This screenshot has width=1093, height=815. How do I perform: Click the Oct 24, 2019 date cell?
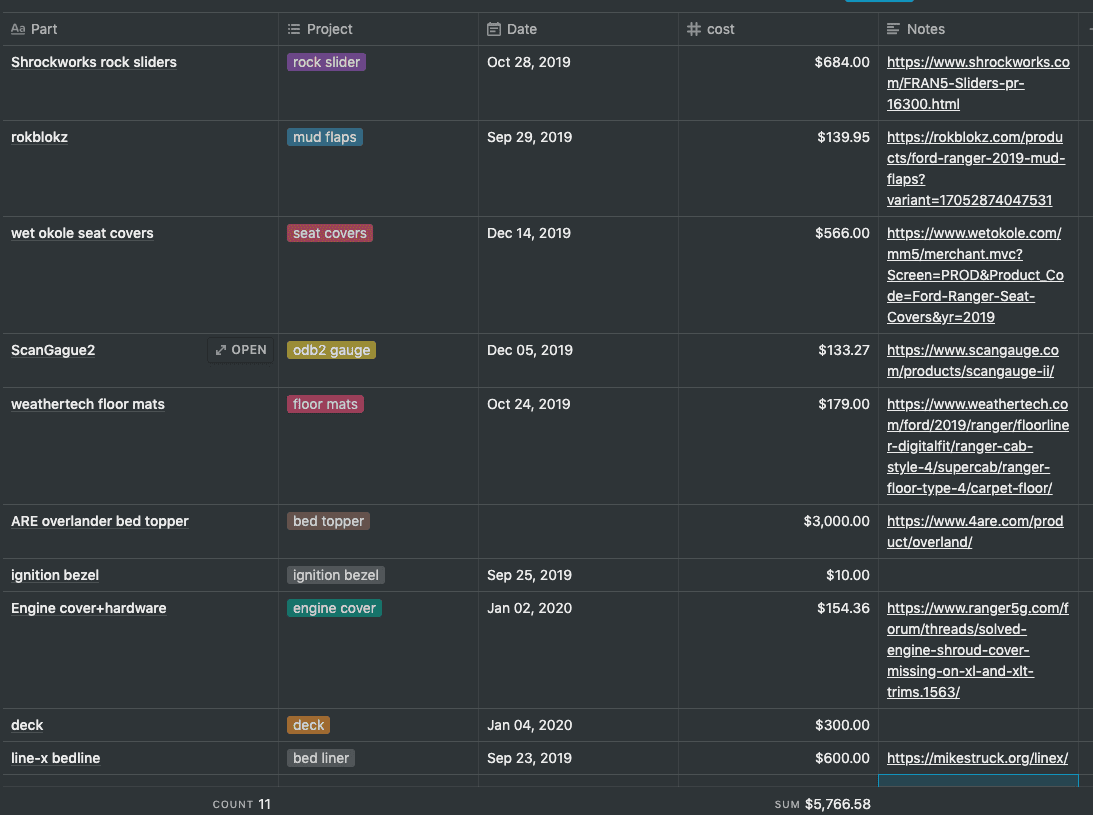pyautogui.click(x=579, y=446)
